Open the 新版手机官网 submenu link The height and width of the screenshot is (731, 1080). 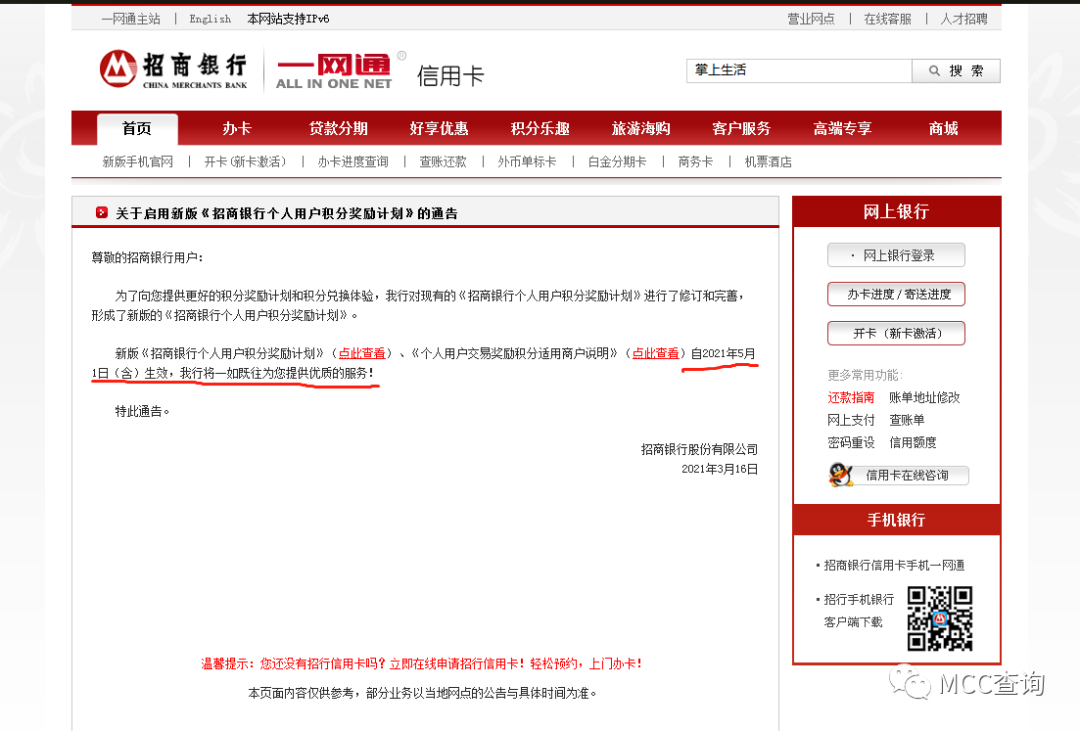point(138,162)
